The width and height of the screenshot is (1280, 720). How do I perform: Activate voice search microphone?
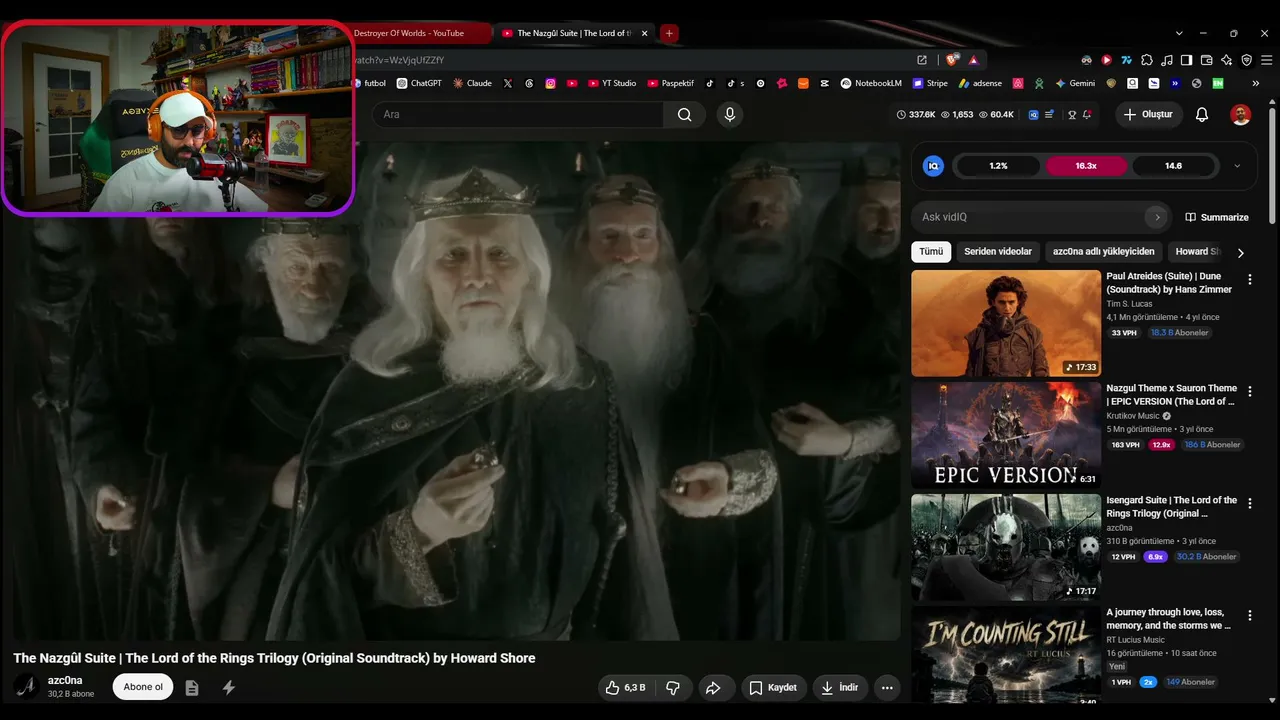point(730,114)
